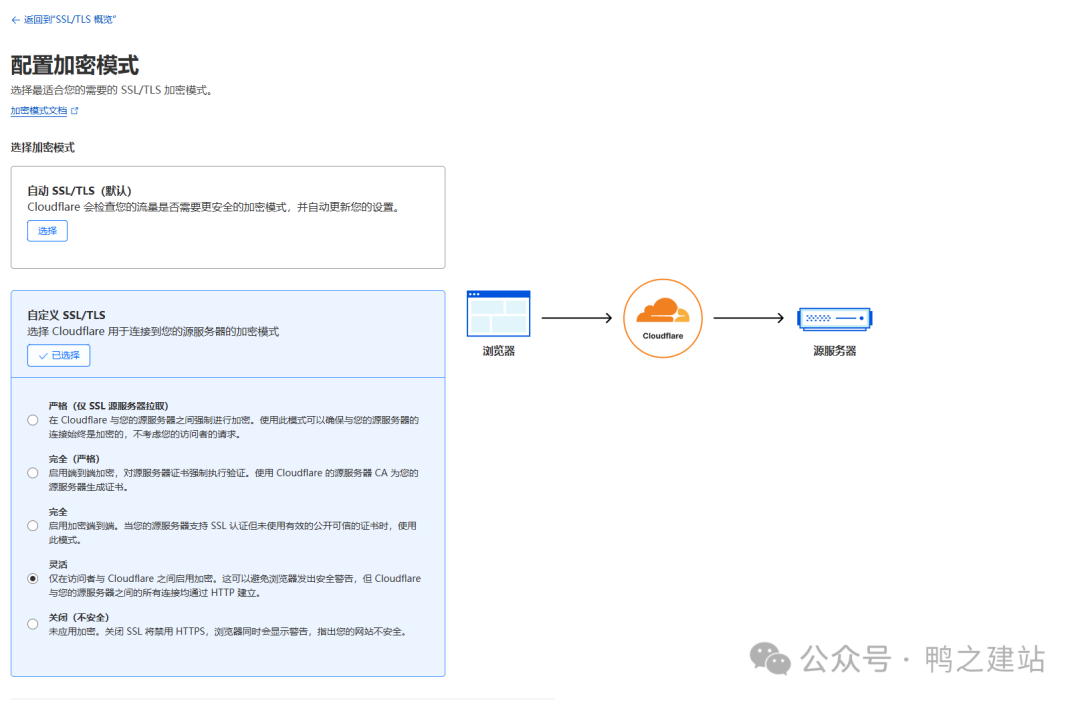Click the 自动 SSL/TLS（默认）card
This screenshot has width=1080, height=703.
(x=227, y=217)
